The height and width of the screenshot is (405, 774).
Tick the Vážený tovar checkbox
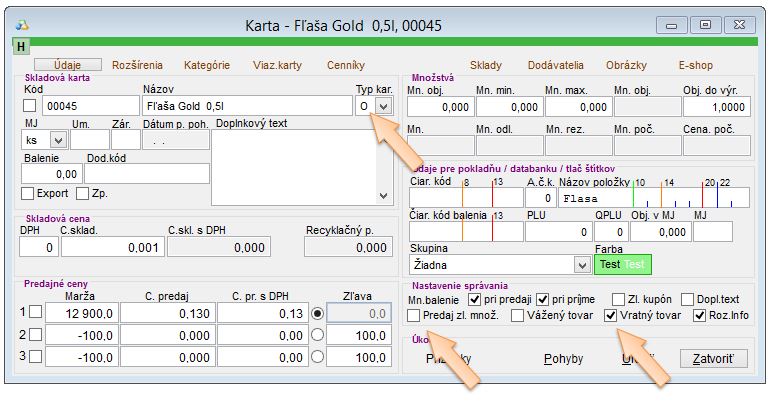click(x=517, y=316)
